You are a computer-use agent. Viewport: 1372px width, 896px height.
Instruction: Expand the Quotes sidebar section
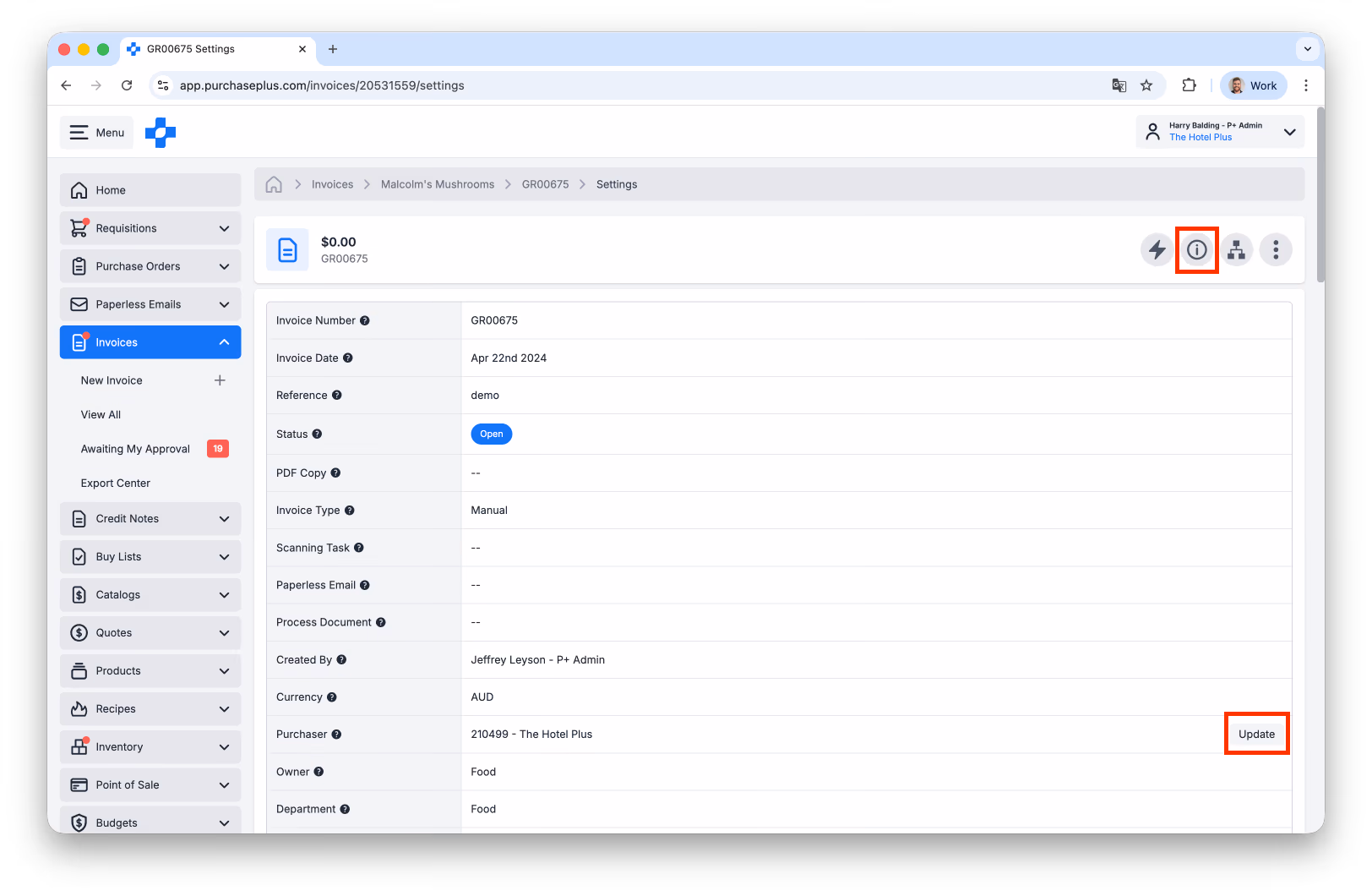pos(150,633)
